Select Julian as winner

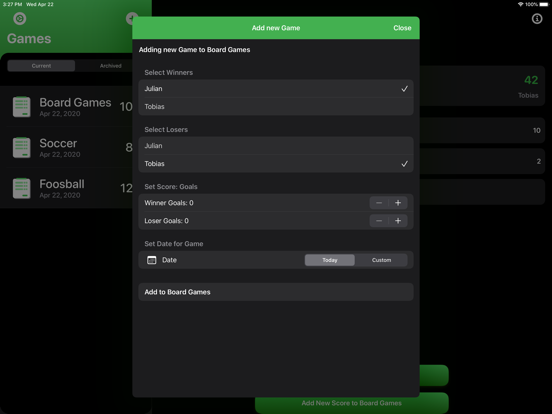(276, 89)
